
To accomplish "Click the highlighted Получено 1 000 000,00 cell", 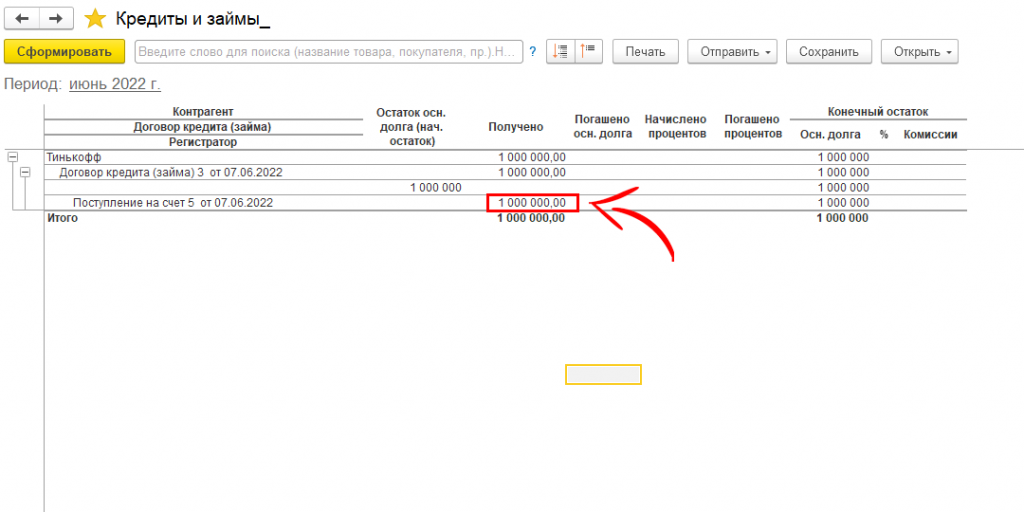I will pyautogui.click(x=532, y=203).
